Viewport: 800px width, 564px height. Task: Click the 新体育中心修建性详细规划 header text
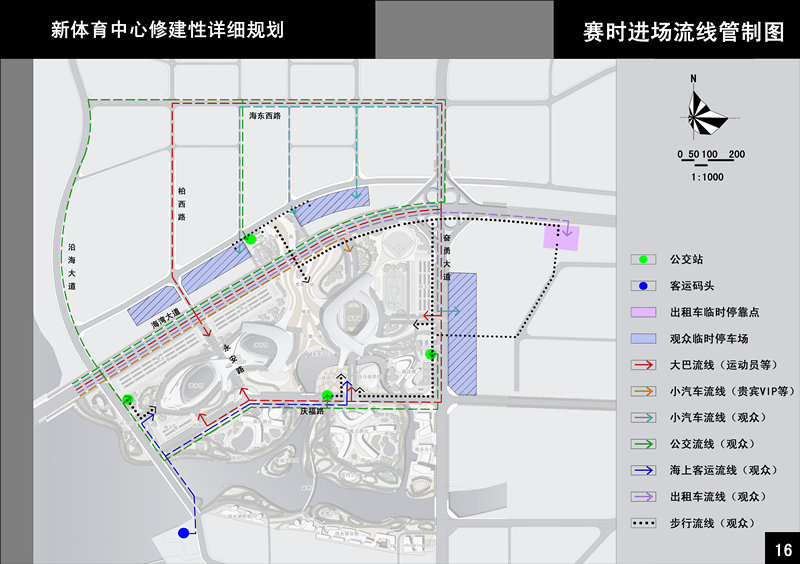click(168, 30)
